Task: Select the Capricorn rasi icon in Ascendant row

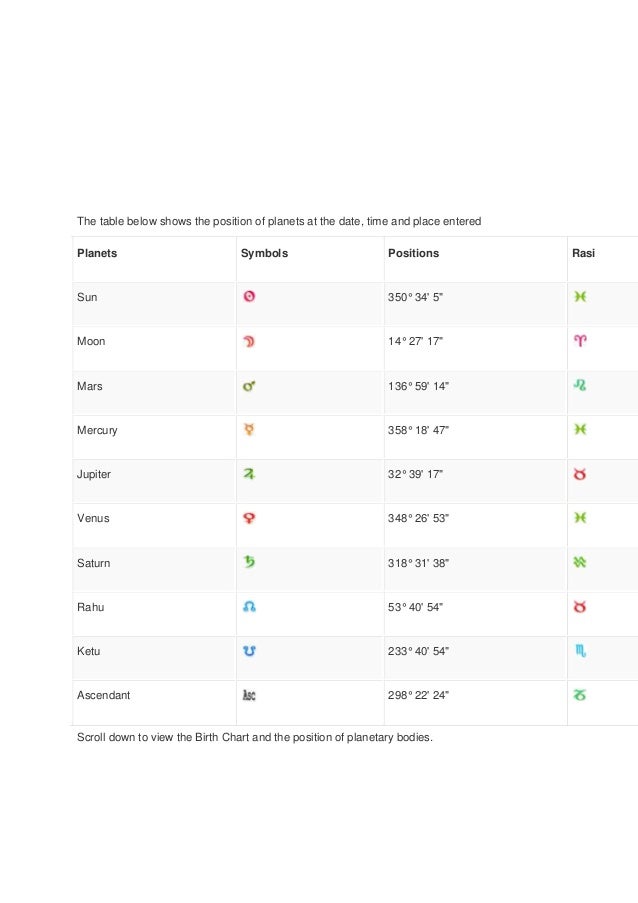Action: [580, 695]
